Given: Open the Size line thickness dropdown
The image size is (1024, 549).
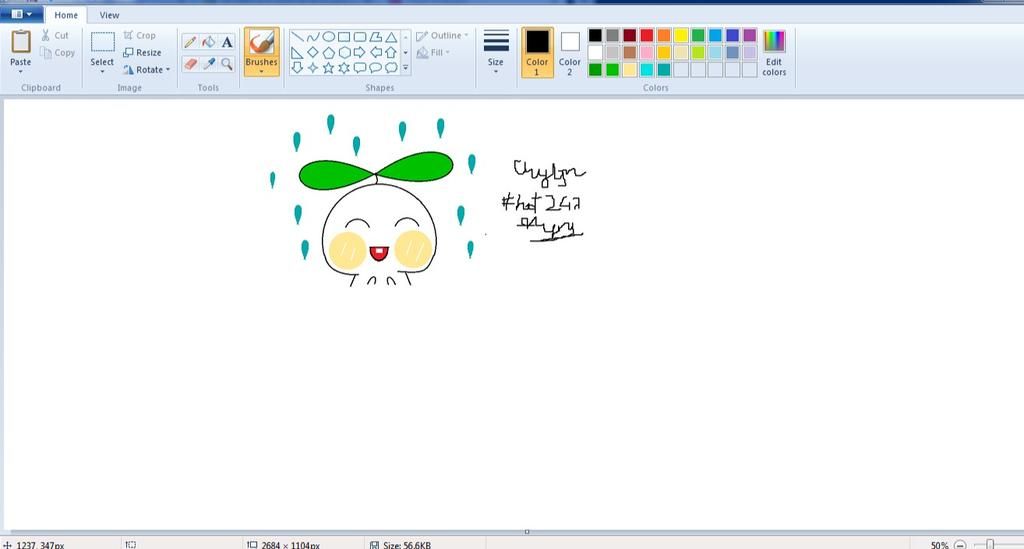Looking at the screenshot, I should pos(496,52).
